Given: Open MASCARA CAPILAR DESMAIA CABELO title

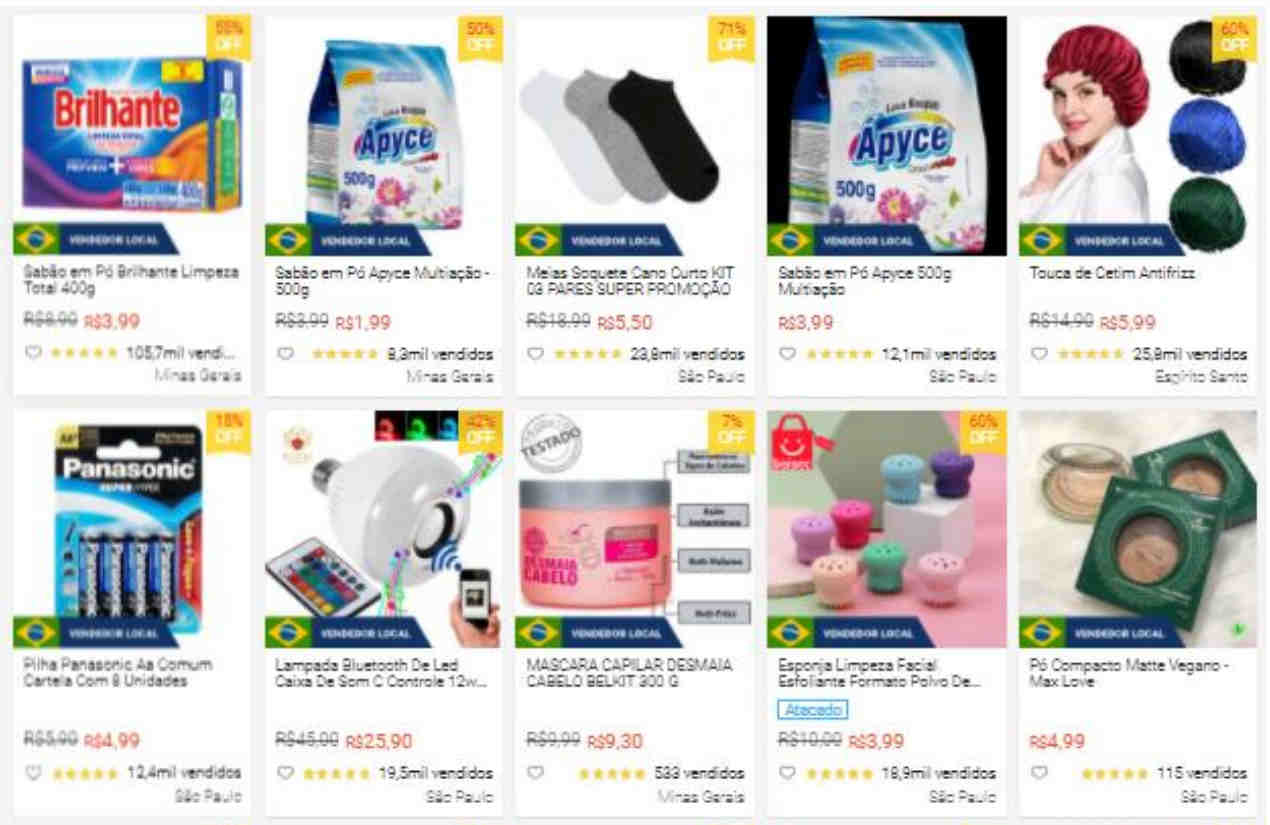Looking at the screenshot, I should [x=629, y=673].
